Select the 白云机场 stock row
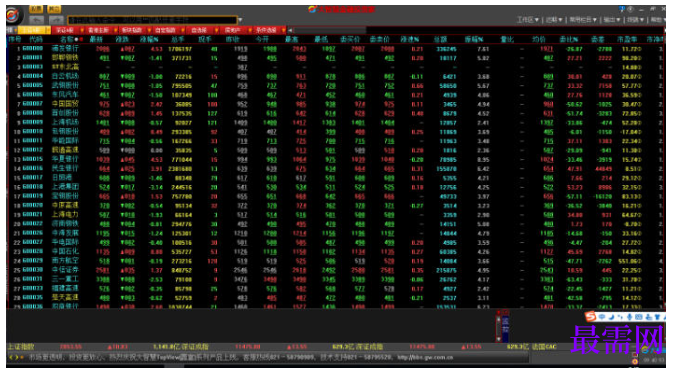 point(336,77)
